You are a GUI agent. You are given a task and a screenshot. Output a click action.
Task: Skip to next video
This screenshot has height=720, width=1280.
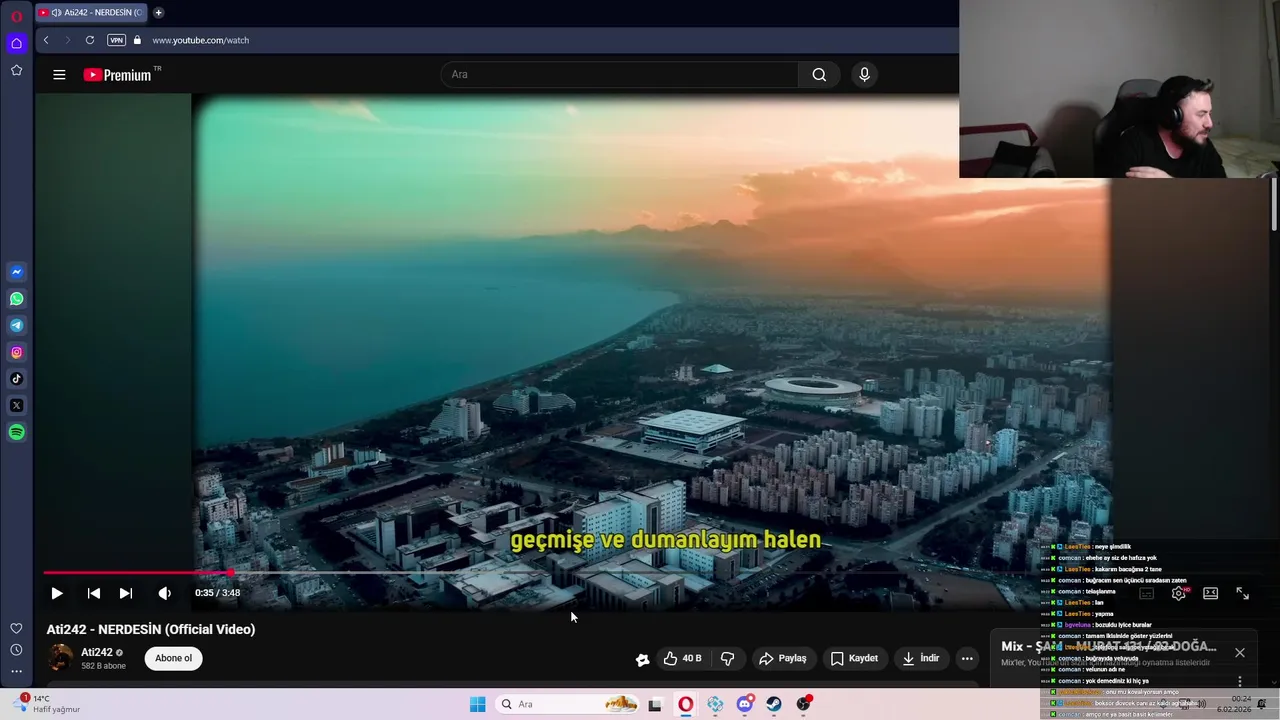pos(126,593)
